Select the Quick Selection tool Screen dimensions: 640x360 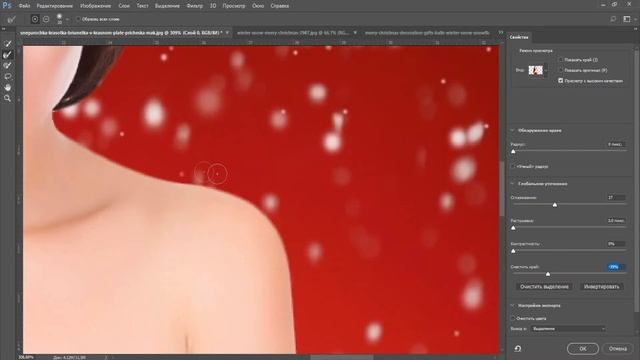tap(7, 44)
